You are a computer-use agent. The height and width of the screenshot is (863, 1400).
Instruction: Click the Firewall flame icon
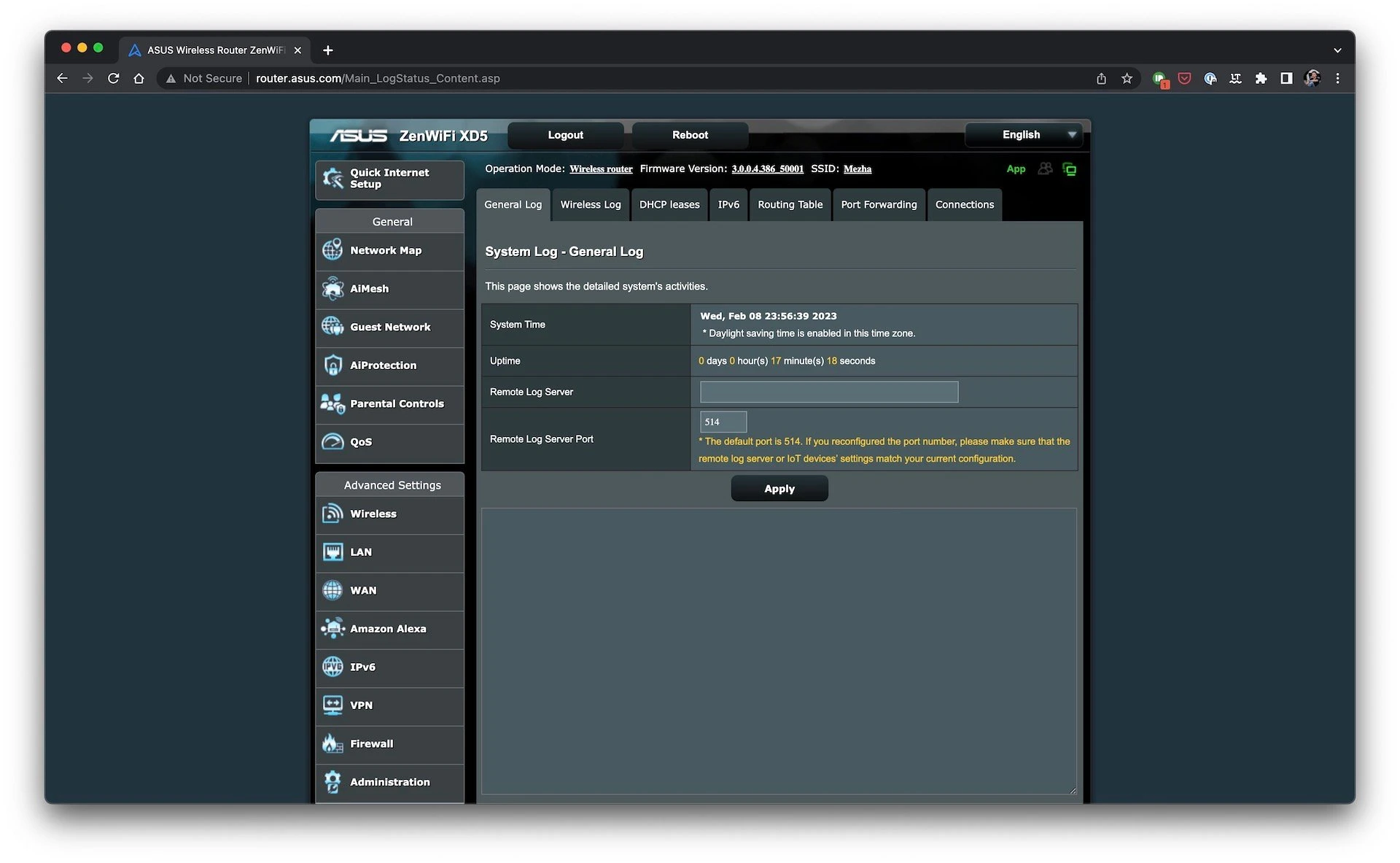332,743
